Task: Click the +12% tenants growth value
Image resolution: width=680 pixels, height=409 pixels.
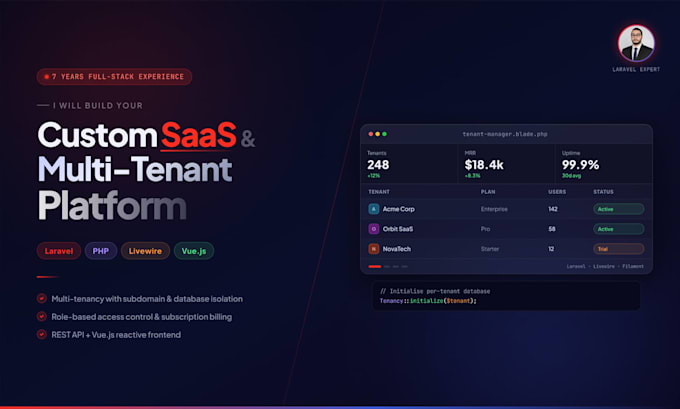Action: (x=373, y=176)
